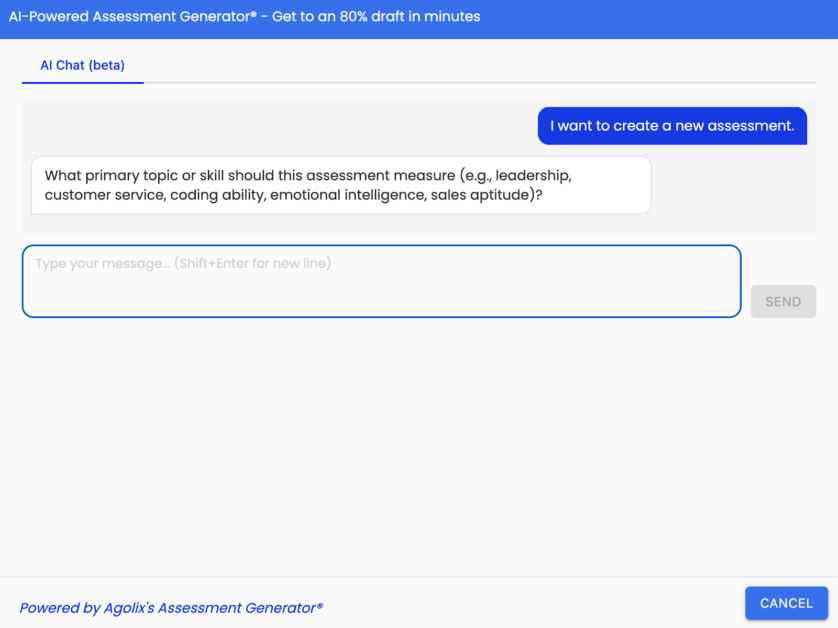Click the '(Shift+Enter for new line)' hint text
Screen dimensions: 838x628
coord(253,264)
